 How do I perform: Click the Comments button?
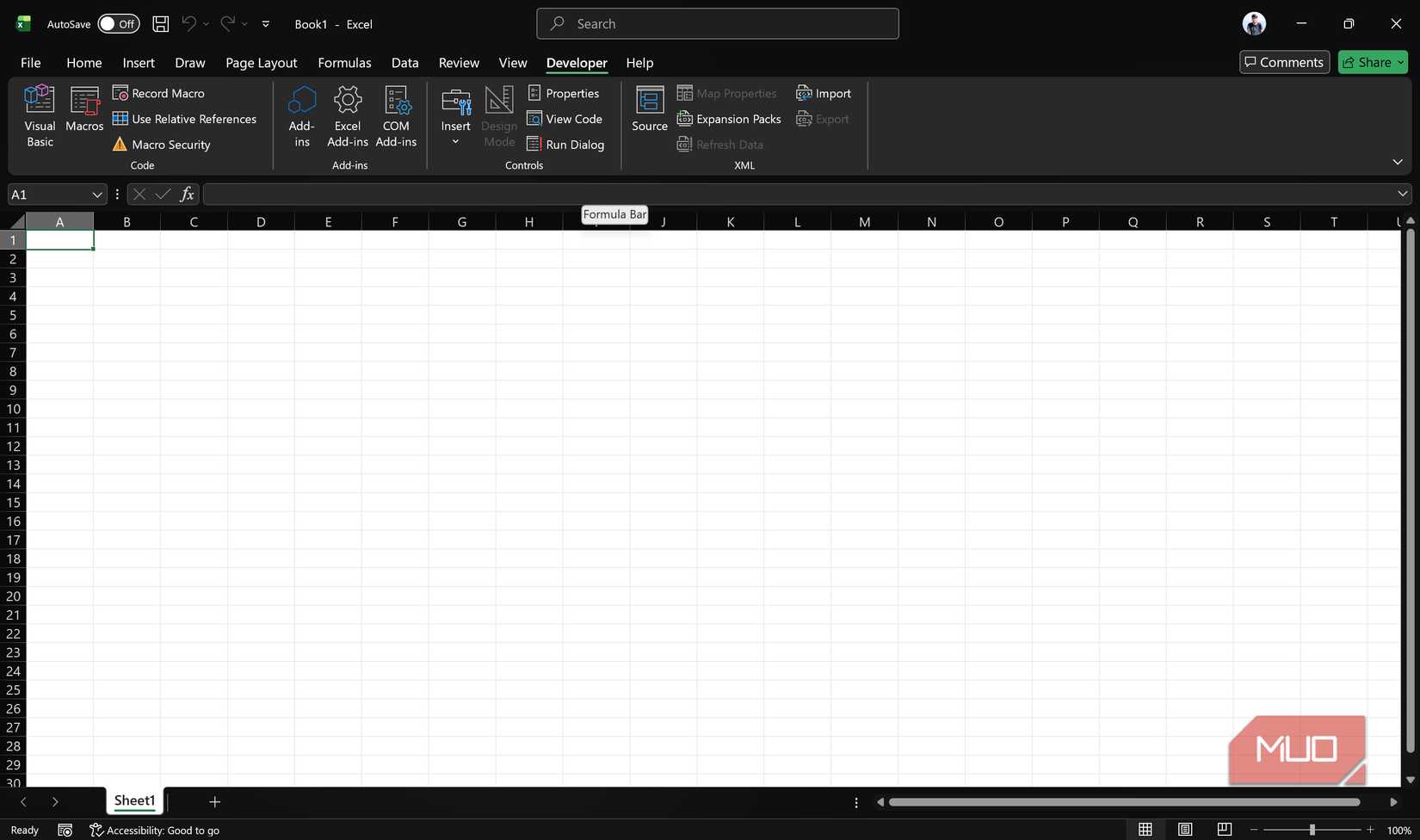point(1283,62)
